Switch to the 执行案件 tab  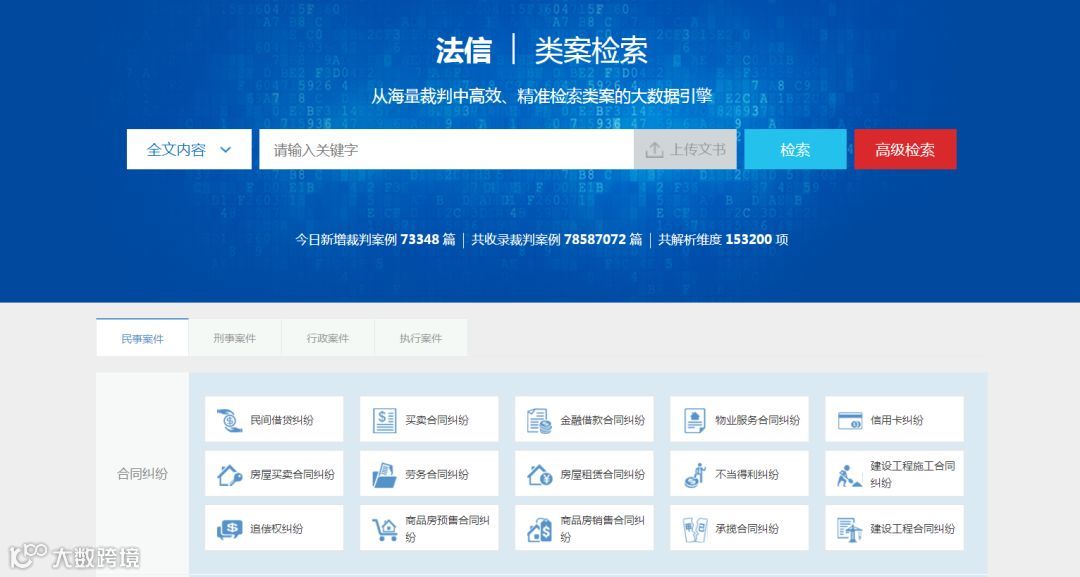[421, 338]
